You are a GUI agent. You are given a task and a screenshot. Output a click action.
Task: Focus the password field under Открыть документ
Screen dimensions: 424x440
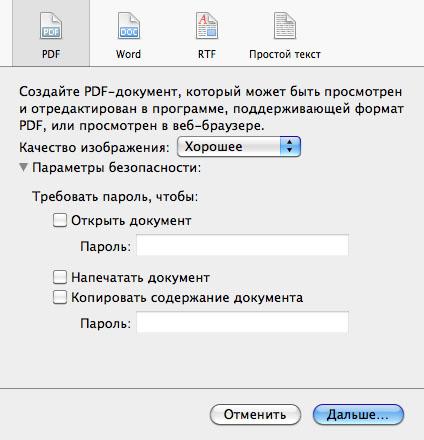(x=242, y=246)
